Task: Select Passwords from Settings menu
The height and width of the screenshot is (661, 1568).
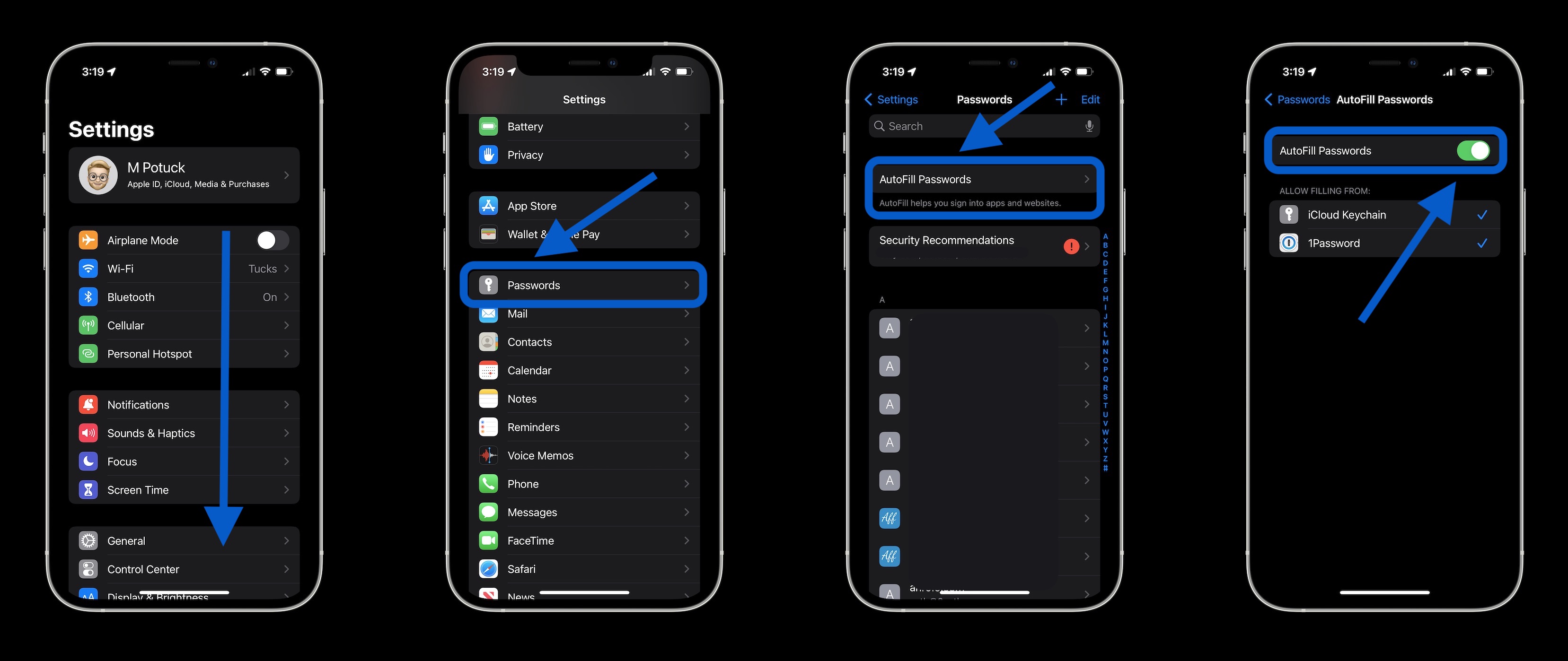Action: [x=583, y=285]
